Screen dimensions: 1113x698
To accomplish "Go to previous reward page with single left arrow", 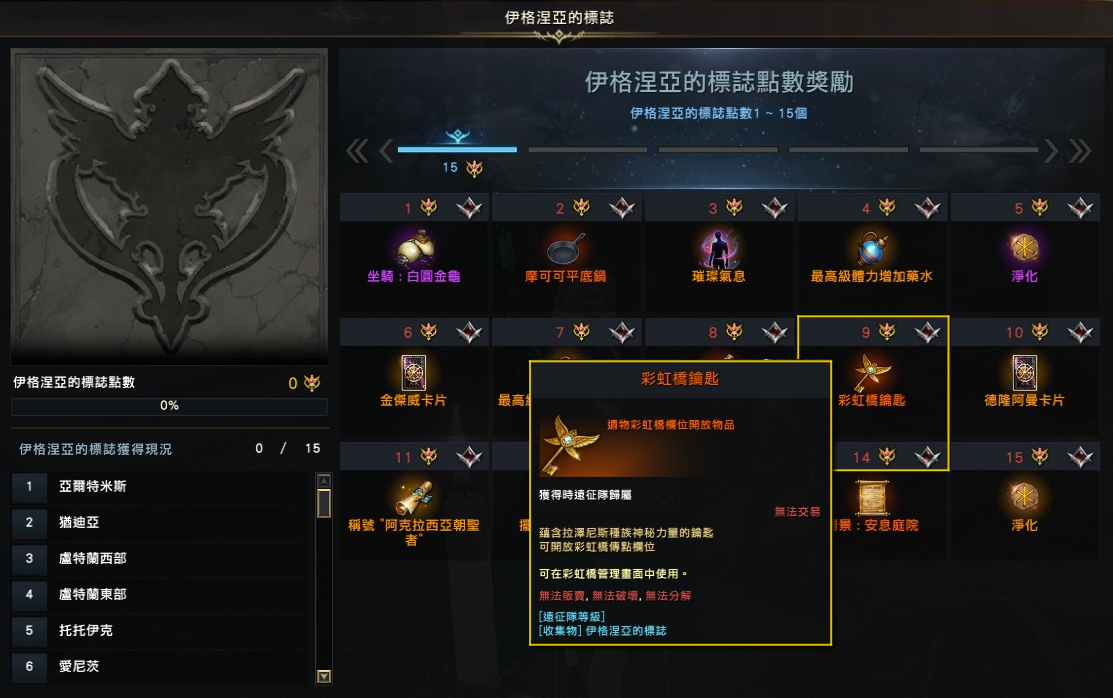I will (x=386, y=150).
